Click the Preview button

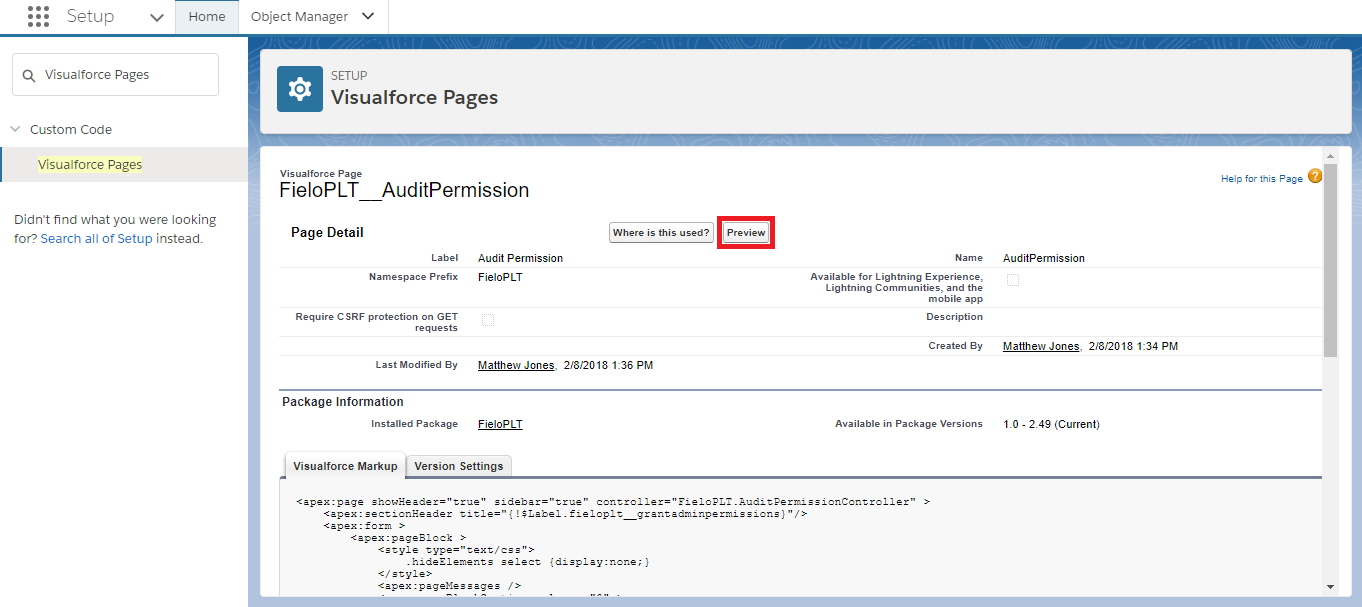pos(746,233)
